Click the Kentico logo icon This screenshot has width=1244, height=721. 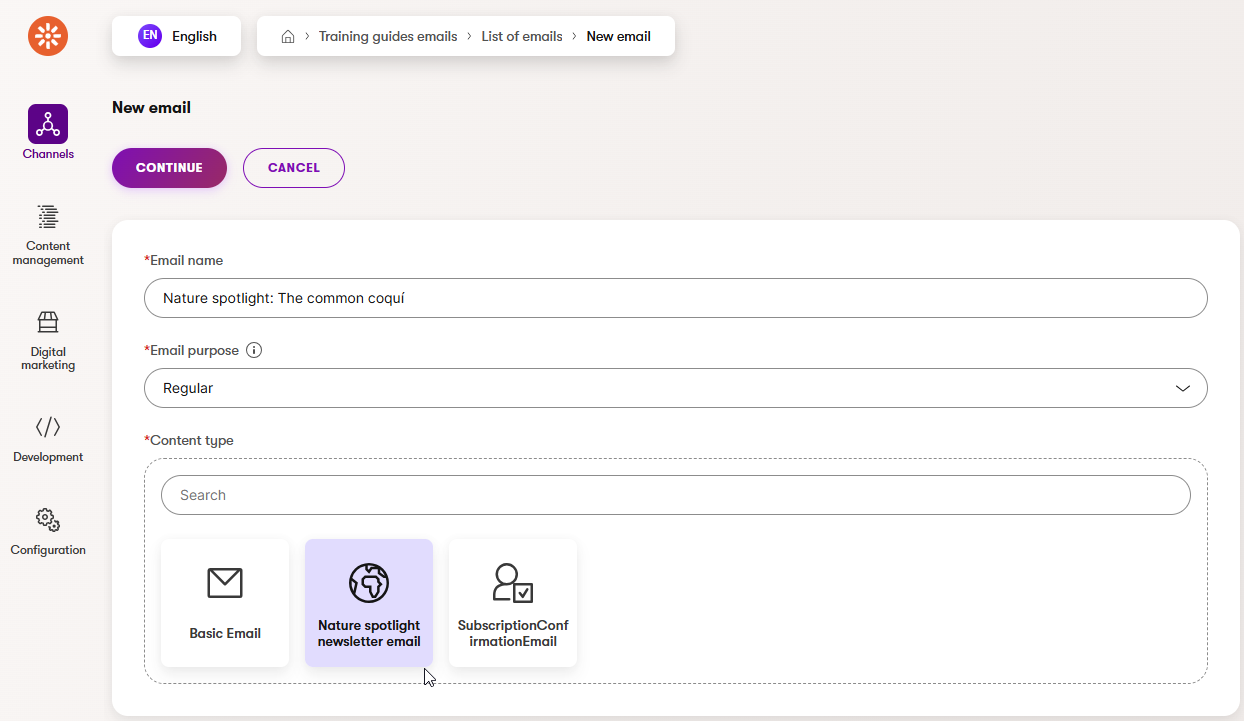coord(48,37)
